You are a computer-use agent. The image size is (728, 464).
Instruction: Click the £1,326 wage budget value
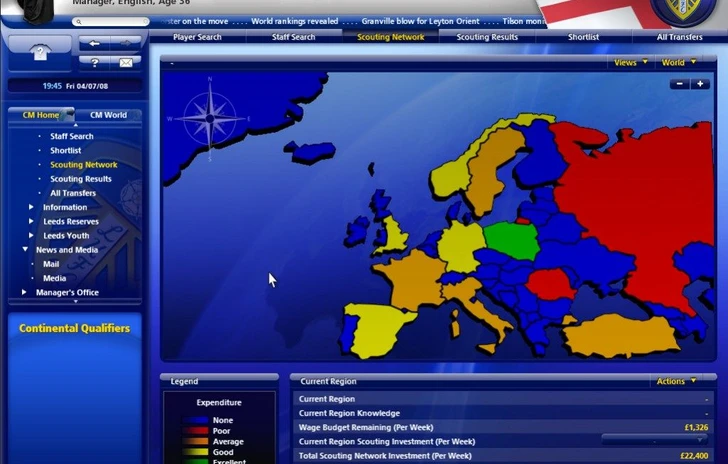click(x=696, y=427)
